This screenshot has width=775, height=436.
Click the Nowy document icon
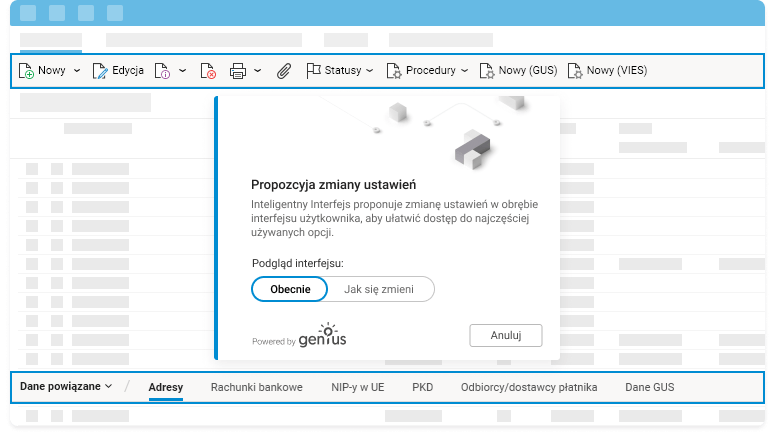tap(28, 71)
